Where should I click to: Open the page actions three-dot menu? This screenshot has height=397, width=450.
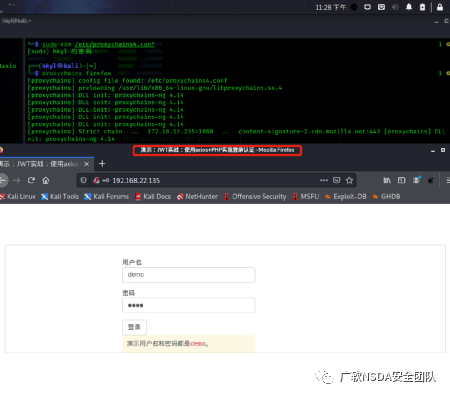[324, 180]
